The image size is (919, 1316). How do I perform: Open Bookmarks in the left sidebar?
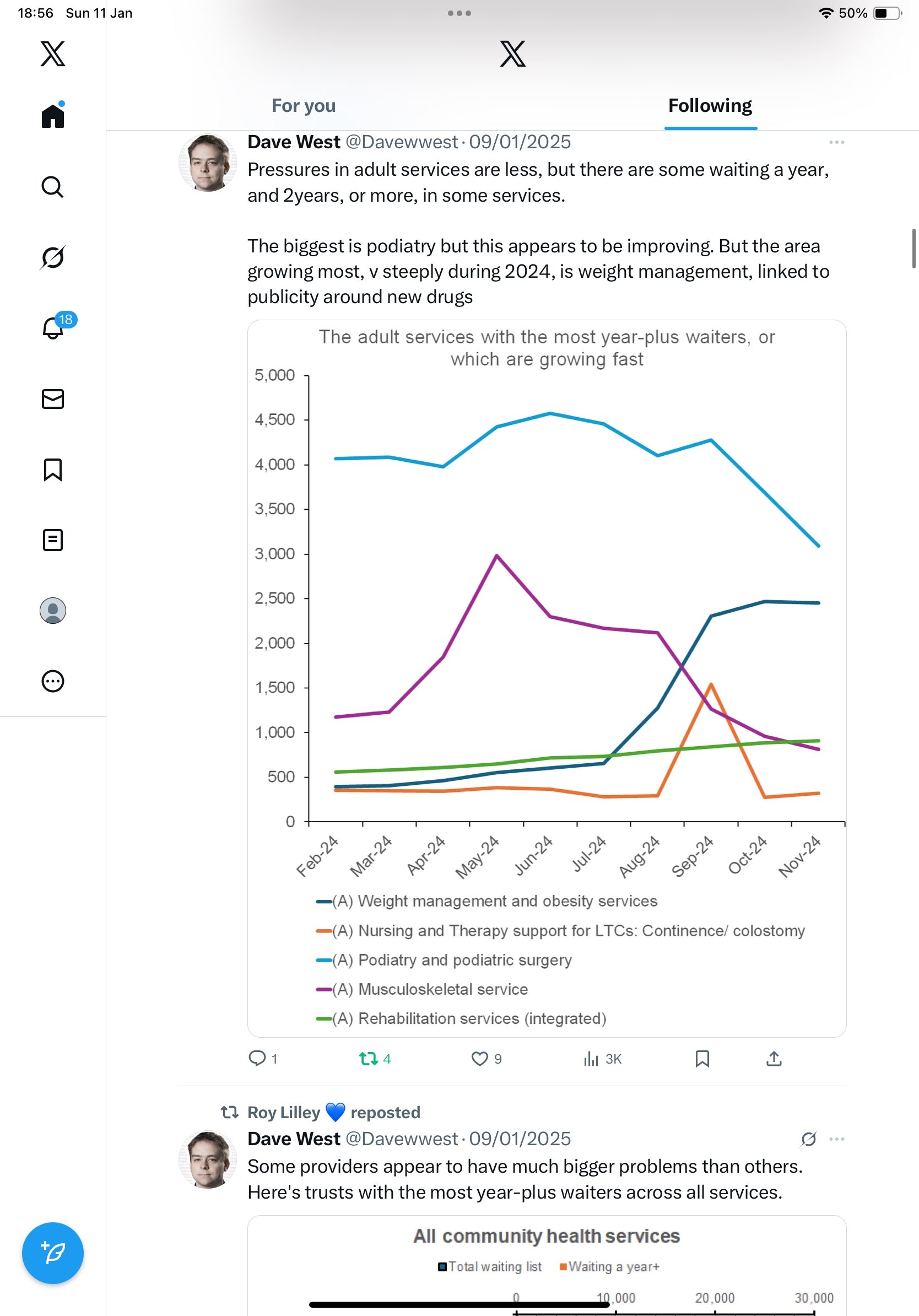(53, 470)
